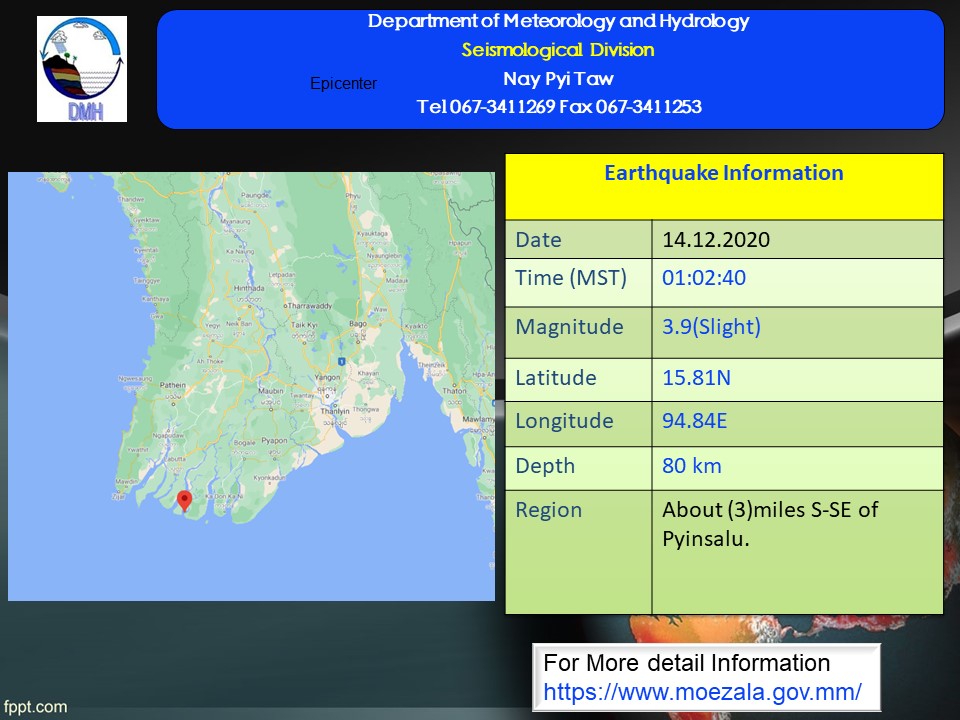
Task: Click the DMH logo image
Action: 82,69
